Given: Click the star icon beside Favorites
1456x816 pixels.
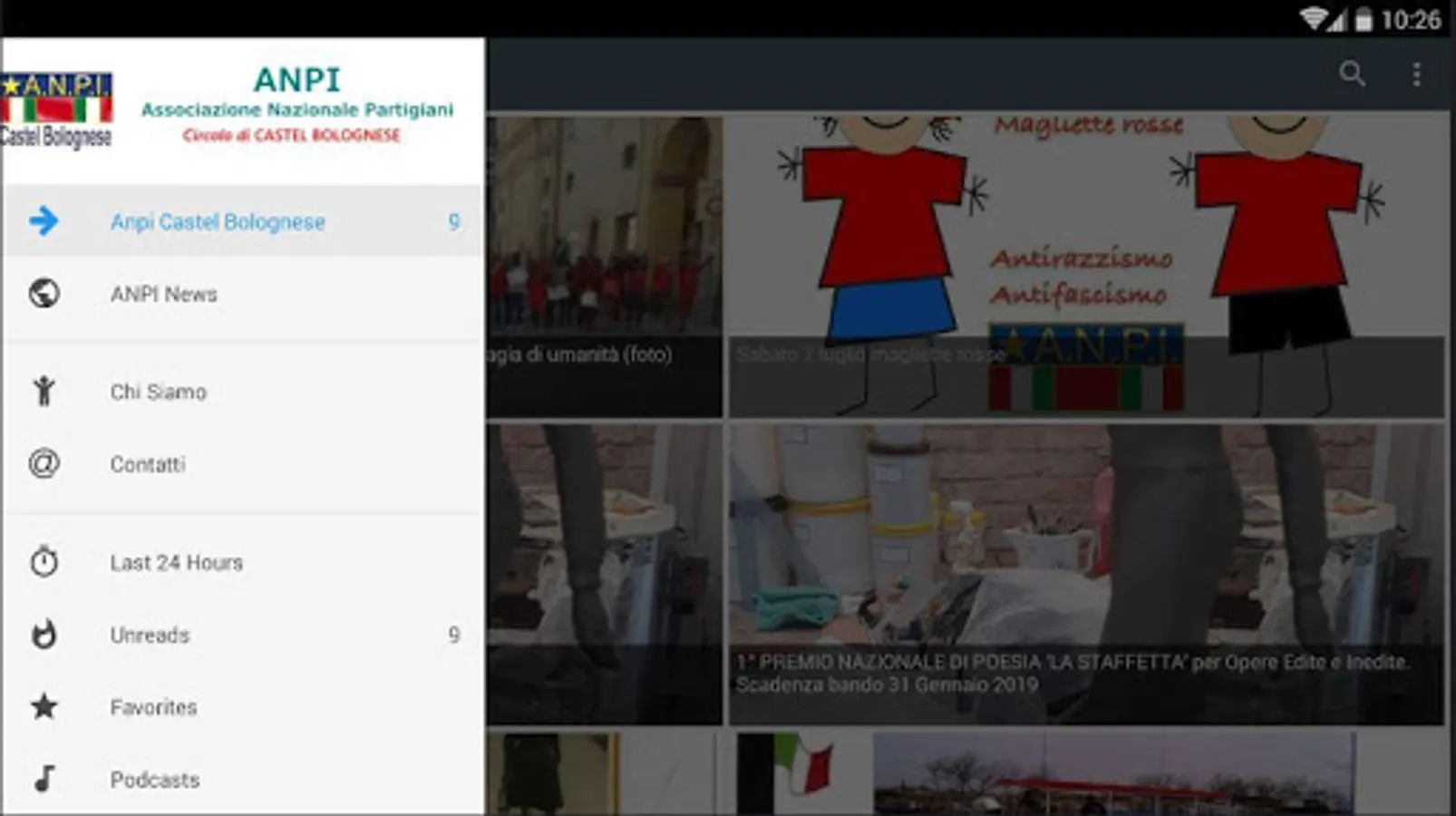Looking at the screenshot, I should coord(44,706).
